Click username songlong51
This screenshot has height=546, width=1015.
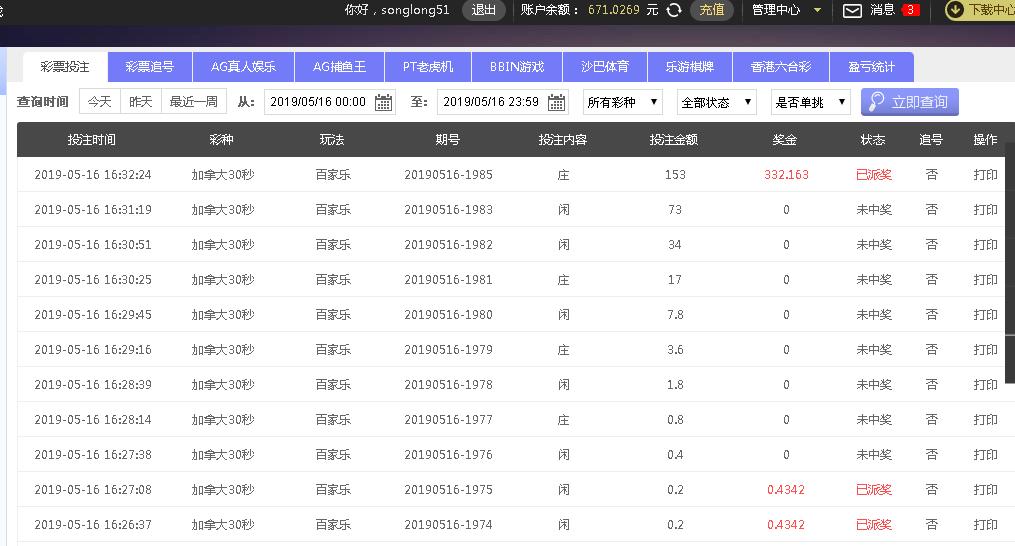point(415,10)
